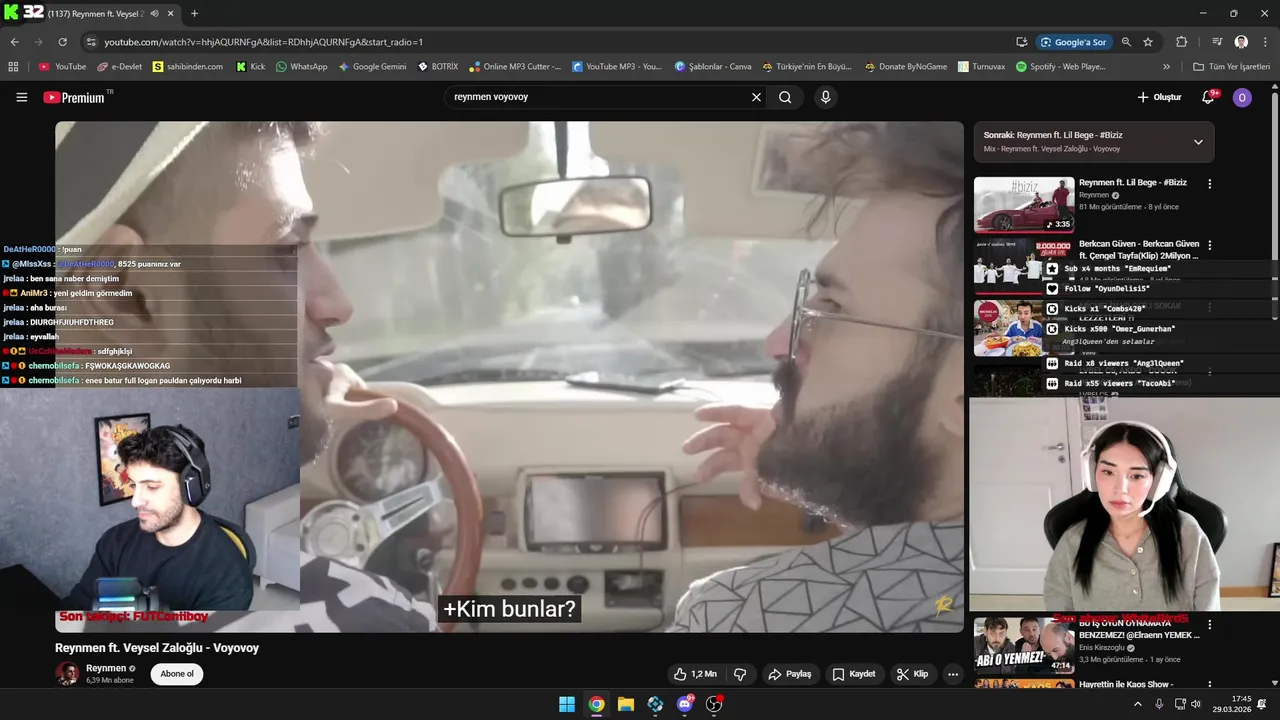Like the video with thumbs up
The height and width of the screenshot is (720, 1280).
[x=695, y=674]
